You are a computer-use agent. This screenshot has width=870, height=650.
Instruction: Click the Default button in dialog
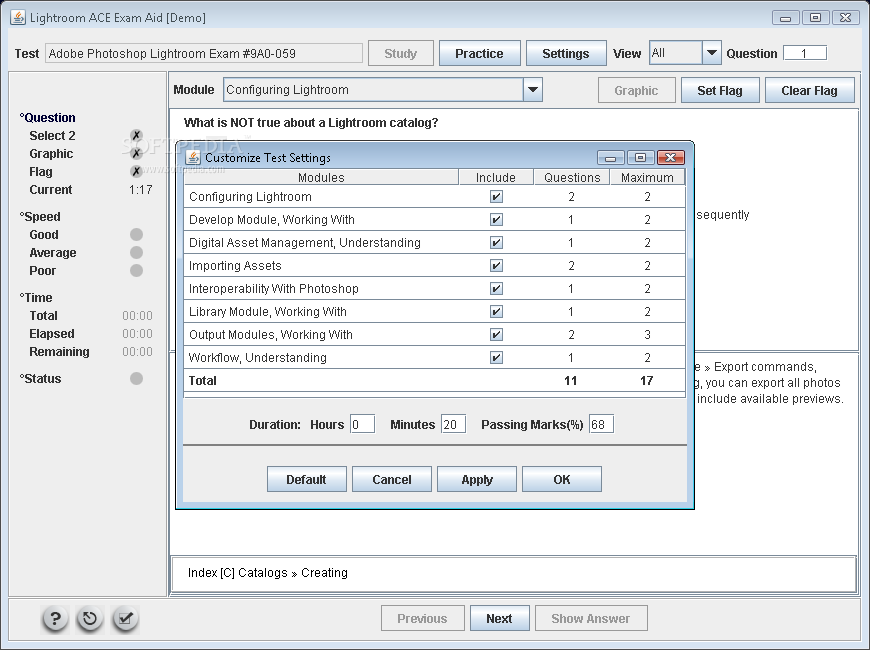point(306,479)
